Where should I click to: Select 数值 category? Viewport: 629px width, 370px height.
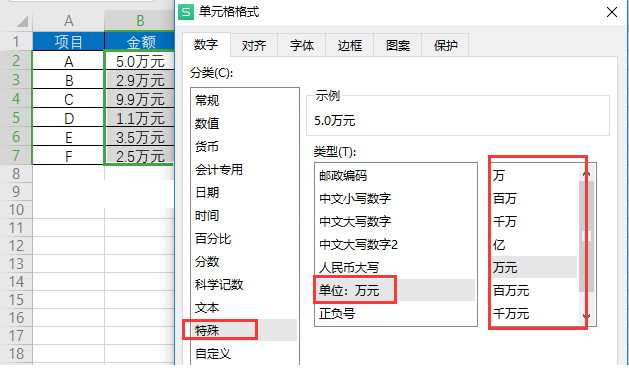point(245,123)
